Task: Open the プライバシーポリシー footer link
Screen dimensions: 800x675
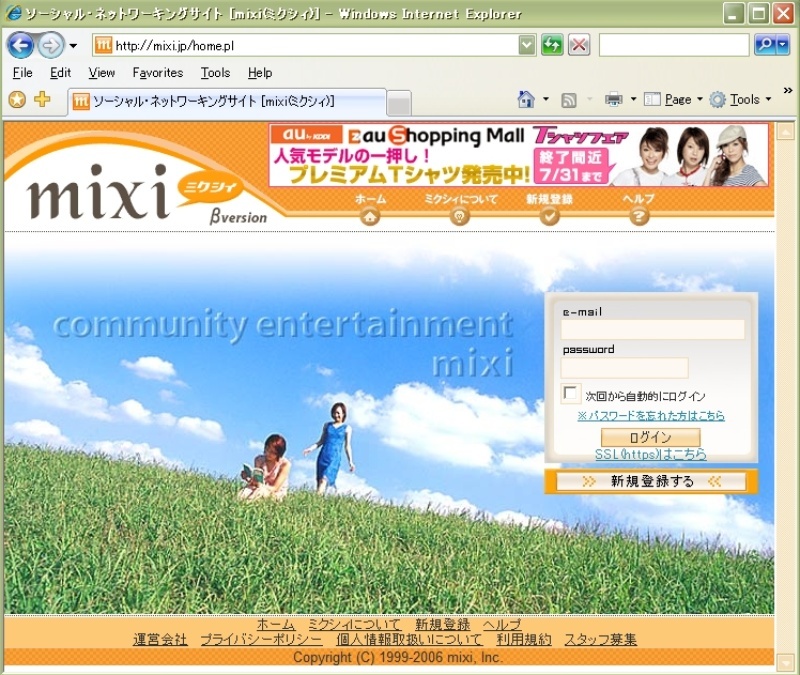Action: pos(261,639)
